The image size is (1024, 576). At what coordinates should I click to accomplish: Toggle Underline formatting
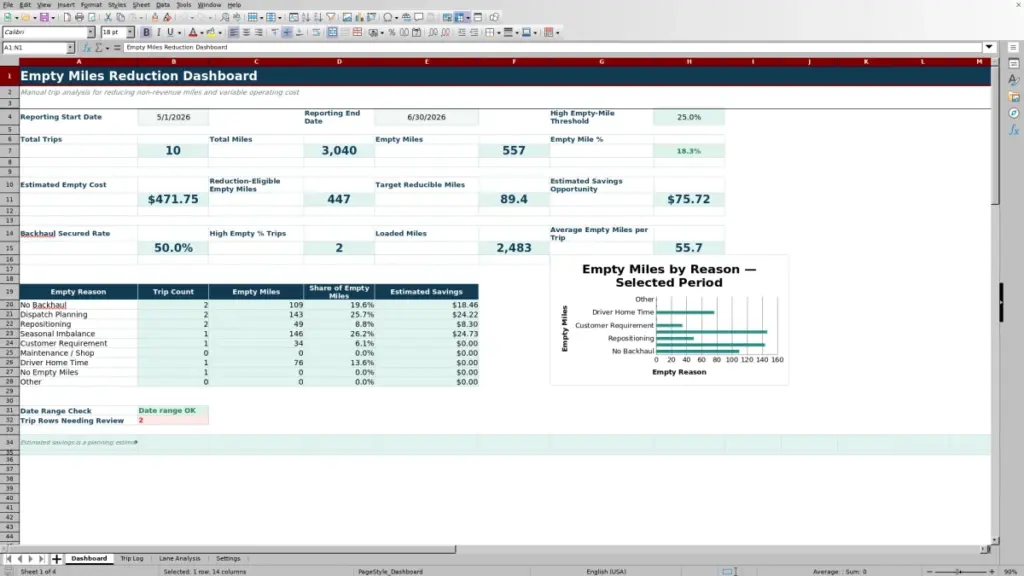tap(170, 32)
